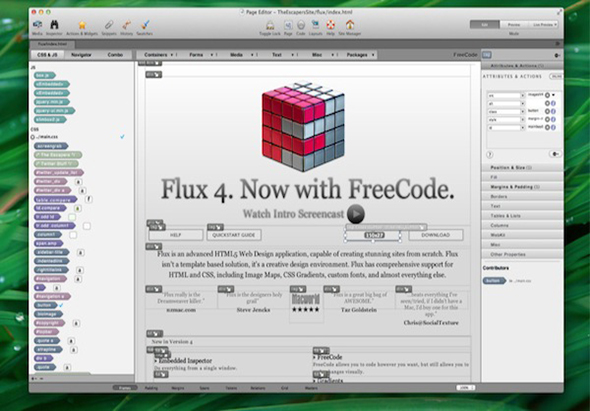Select the .button contributor tag
590x411 pixels.
[494, 281]
